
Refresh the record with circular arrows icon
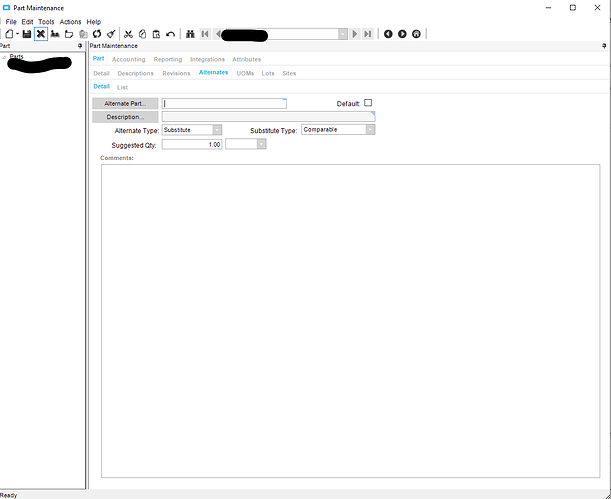97,34
